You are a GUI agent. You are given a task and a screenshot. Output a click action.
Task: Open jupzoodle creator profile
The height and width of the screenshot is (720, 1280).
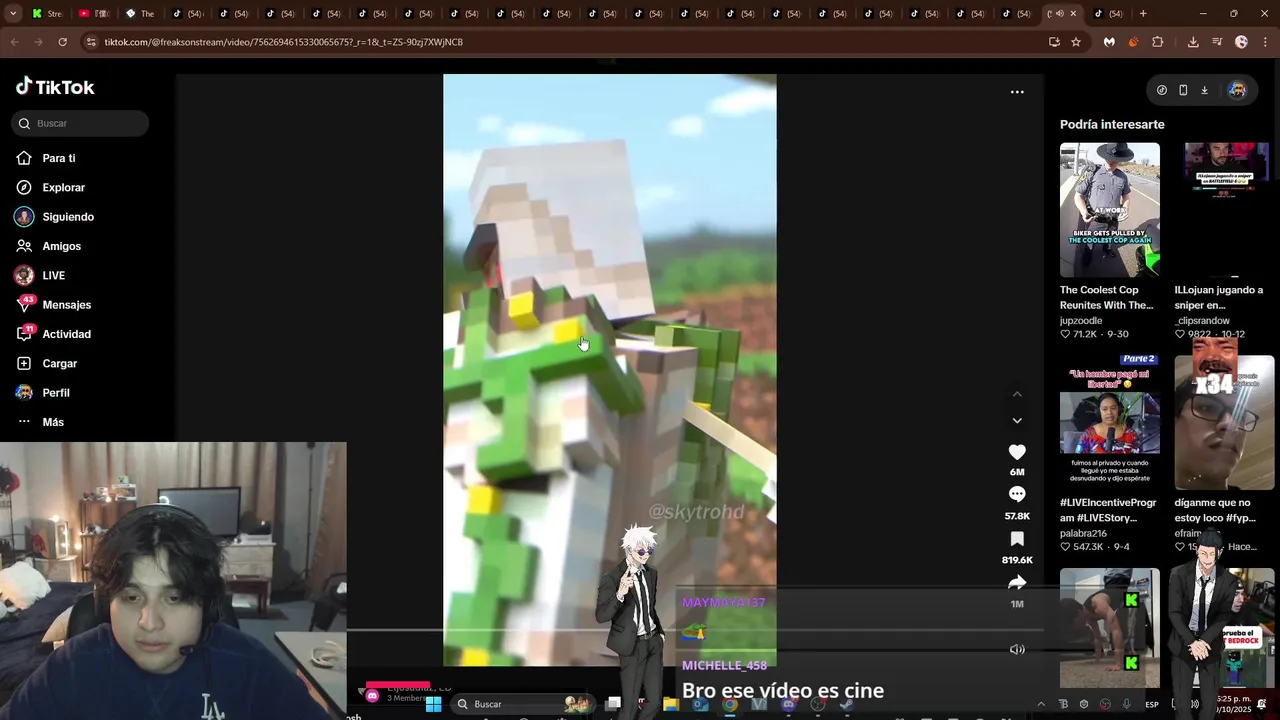pyautogui.click(x=1081, y=321)
